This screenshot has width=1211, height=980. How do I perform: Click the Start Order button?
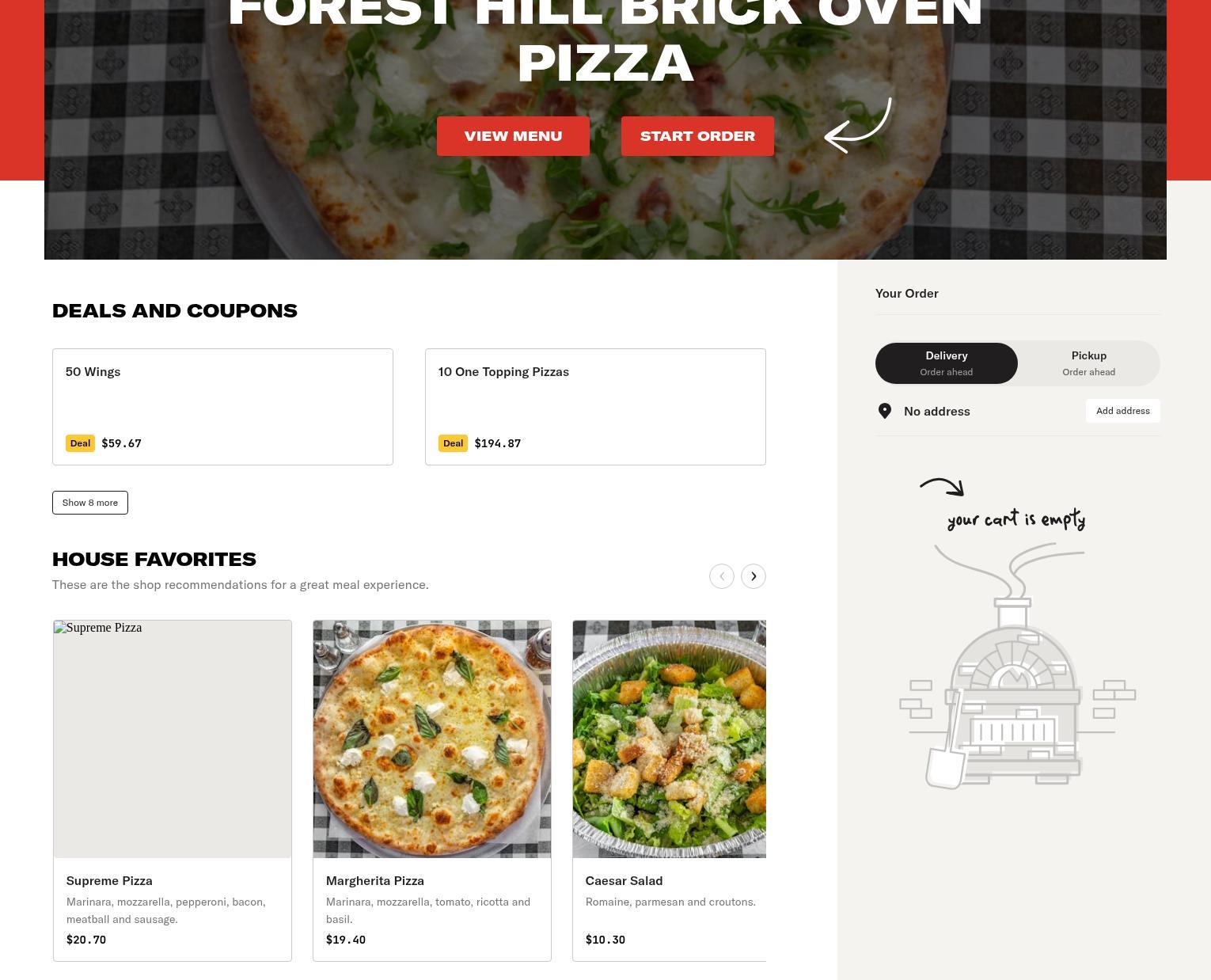[x=697, y=136]
